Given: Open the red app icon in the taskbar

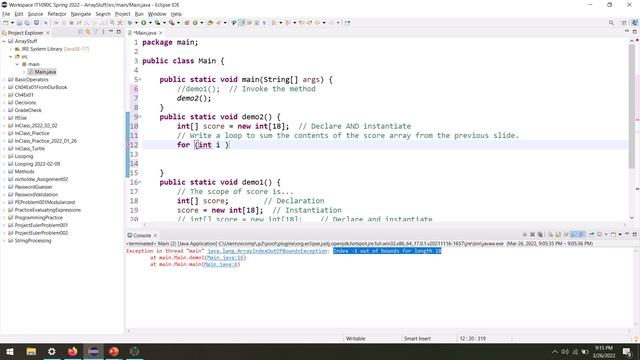Looking at the screenshot, I should [x=114, y=351].
